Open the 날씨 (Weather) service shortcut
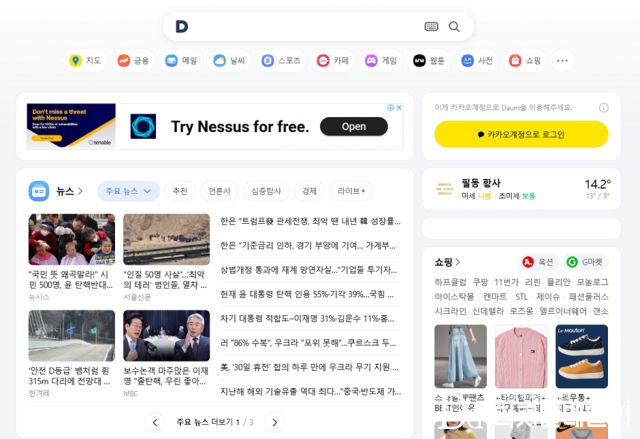The image size is (640, 439). tap(229, 61)
